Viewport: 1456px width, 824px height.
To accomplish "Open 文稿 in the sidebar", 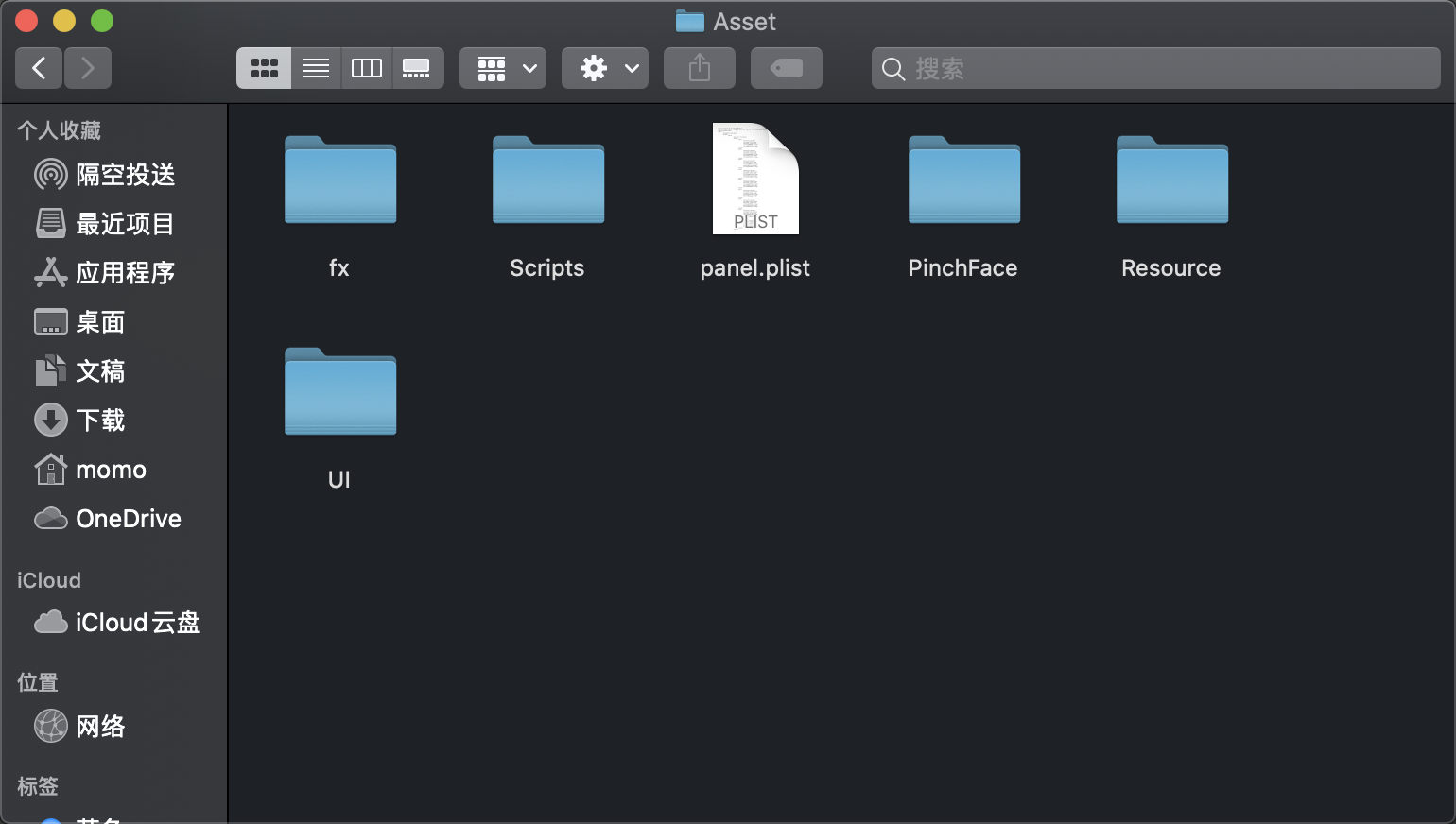I will [113, 371].
